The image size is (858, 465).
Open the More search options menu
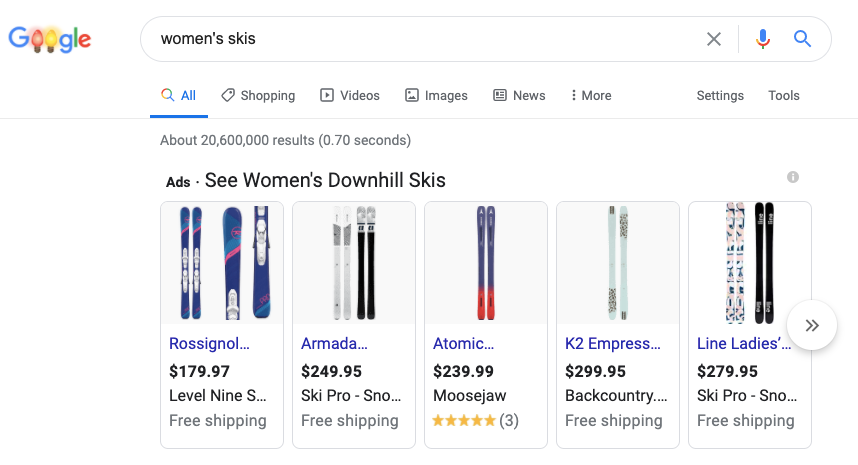point(590,96)
